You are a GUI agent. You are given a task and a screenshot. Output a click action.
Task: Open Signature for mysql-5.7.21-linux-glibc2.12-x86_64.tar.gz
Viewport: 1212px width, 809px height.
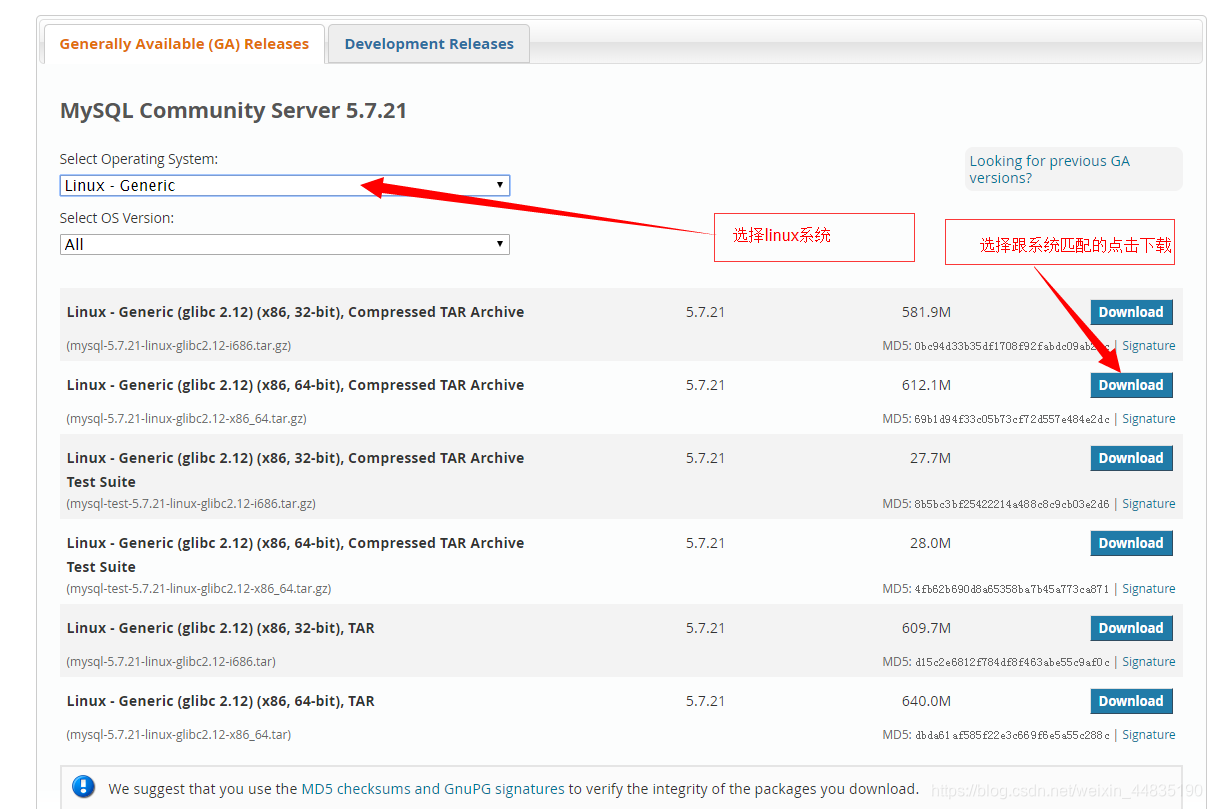point(1148,419)
